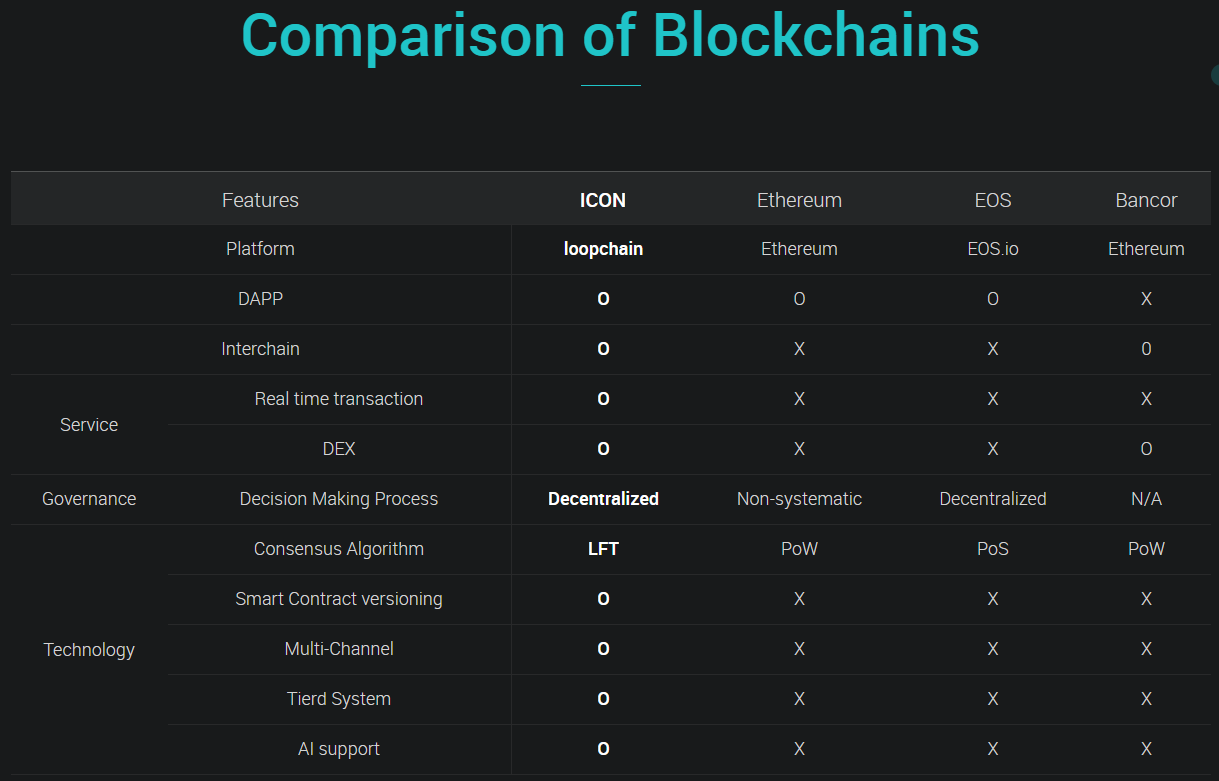Select the Technology category label
The height and width of the screenshot is (781, 1219).
click(89, 650)
